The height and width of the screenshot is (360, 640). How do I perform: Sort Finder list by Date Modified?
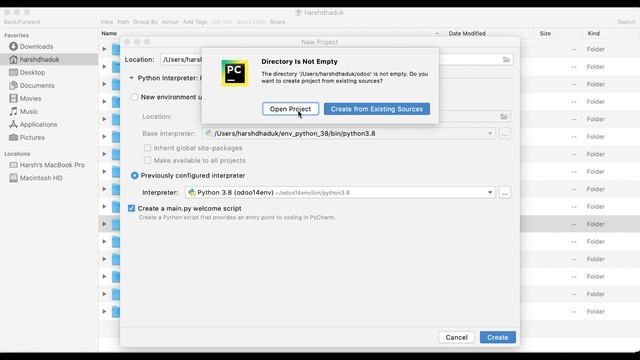click(x=467, y=33)
